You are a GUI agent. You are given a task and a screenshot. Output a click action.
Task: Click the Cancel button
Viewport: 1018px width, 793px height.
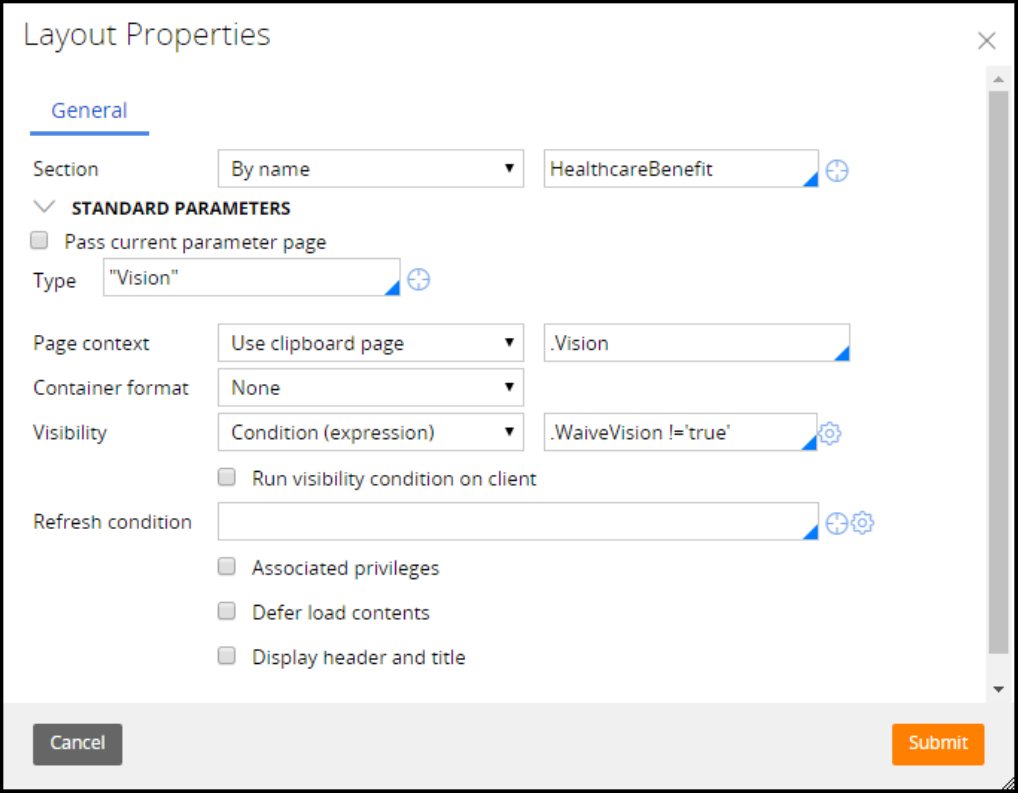(77, 743)
